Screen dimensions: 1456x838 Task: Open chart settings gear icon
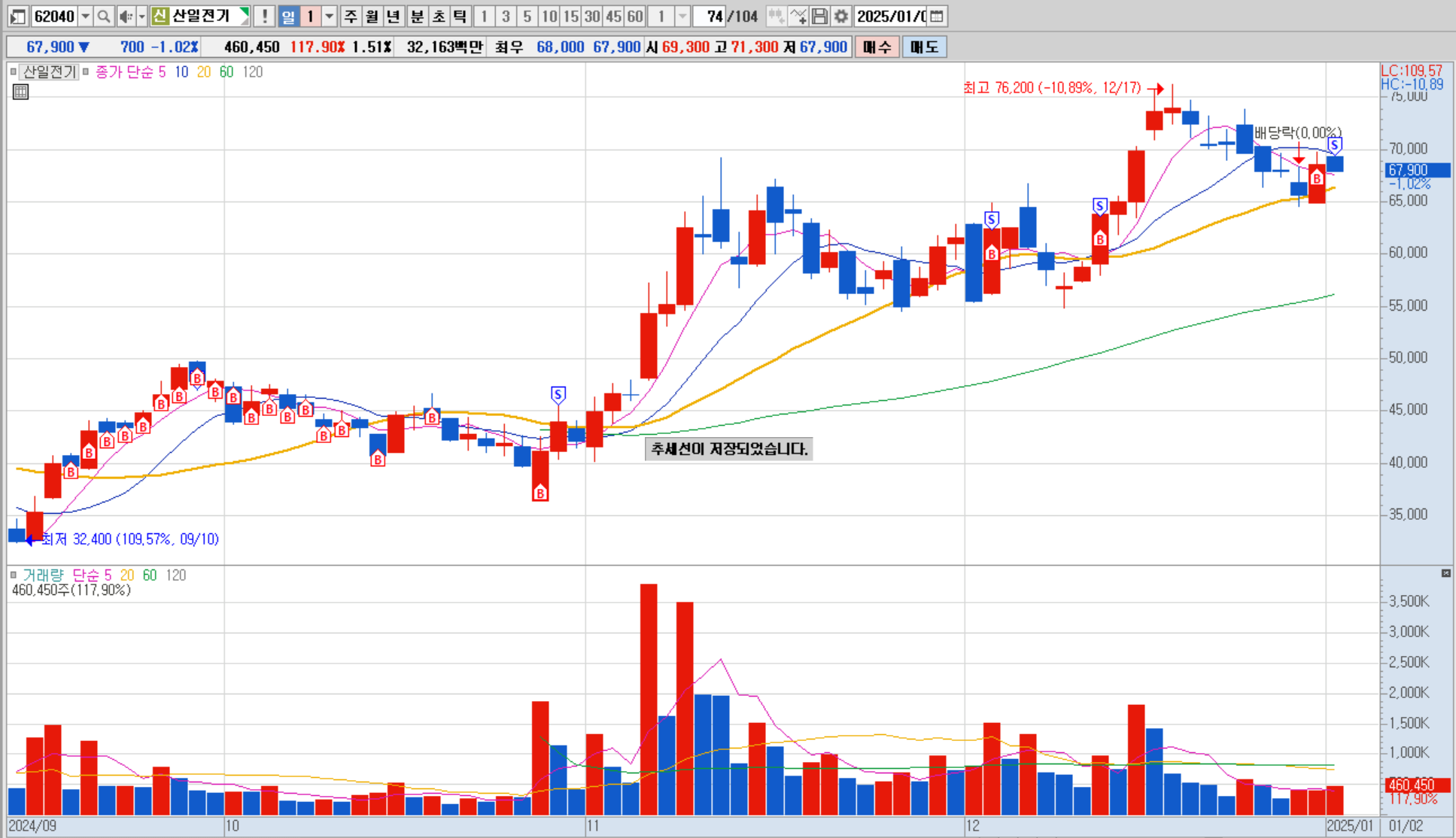coord(841,17)
